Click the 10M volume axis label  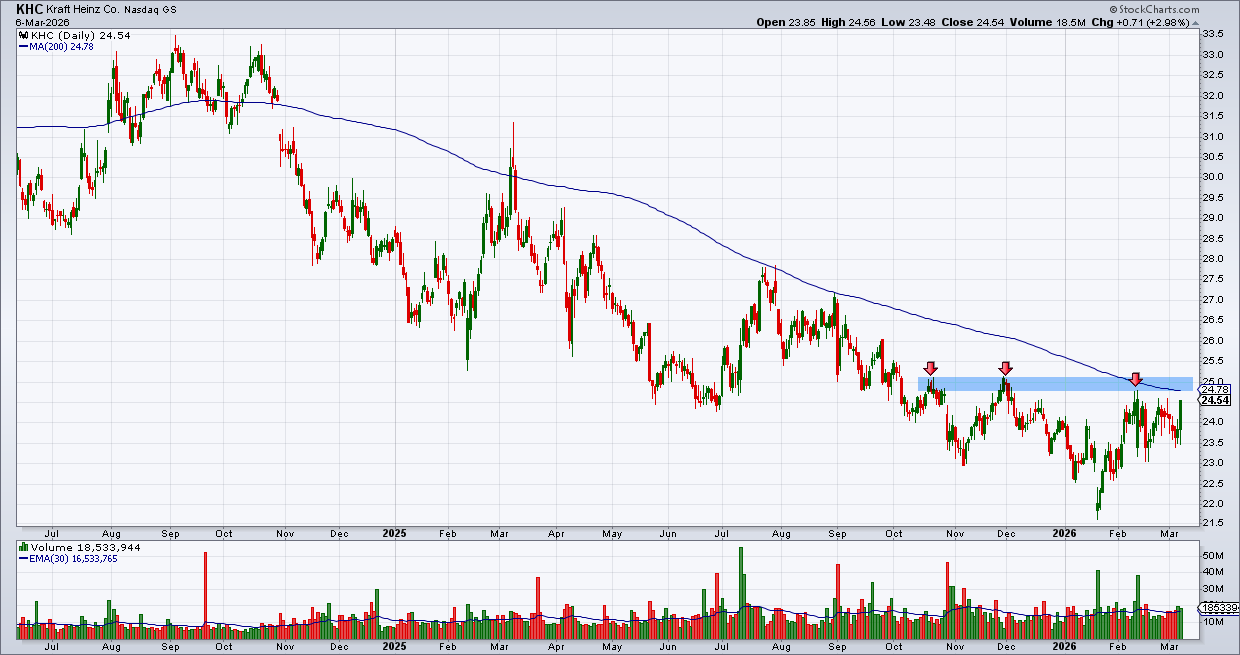coord(1211,621)
